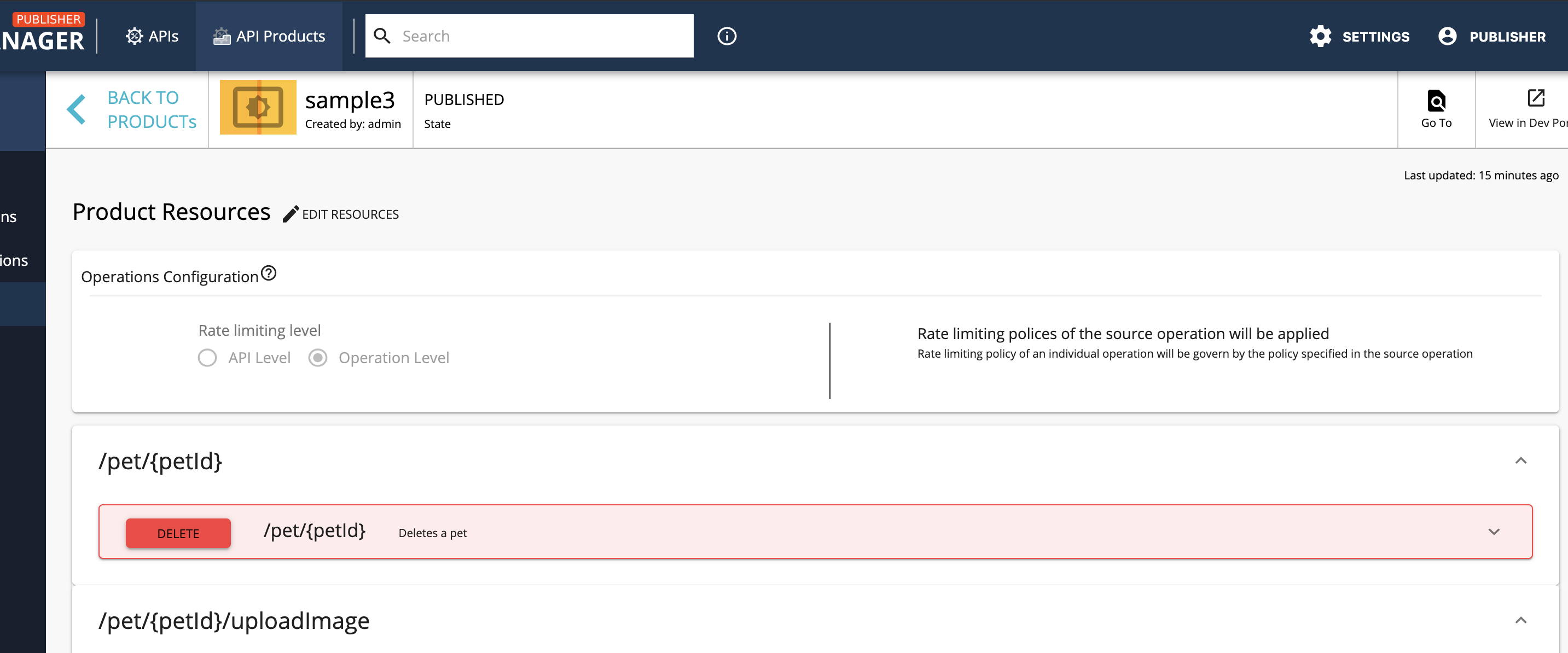Click the BACK TO PRODUCTs link
Viewport: 1568px width, 653px height.
(x=152, y=109)
